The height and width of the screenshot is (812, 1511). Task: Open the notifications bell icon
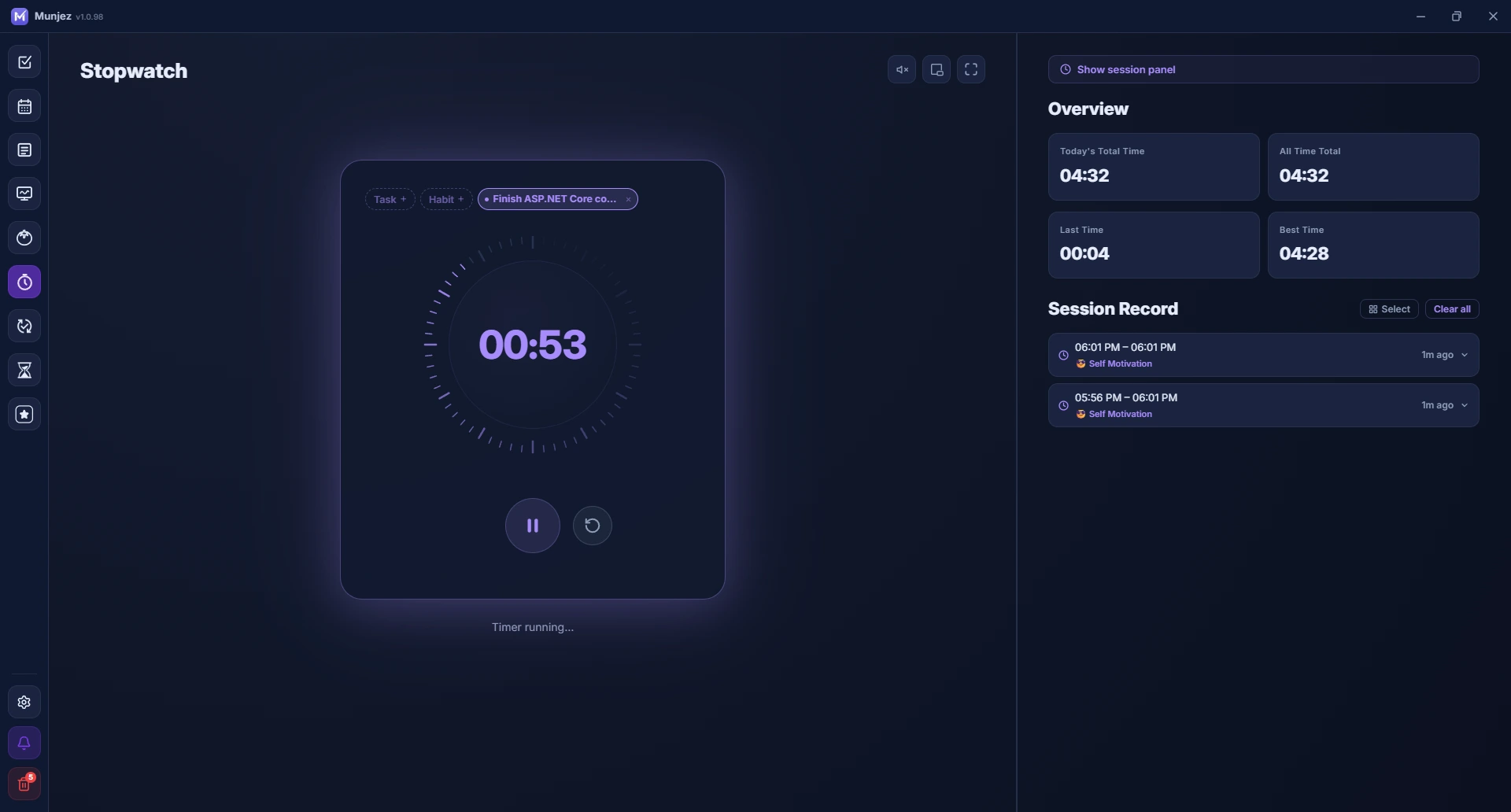click(x=24, y=743)
